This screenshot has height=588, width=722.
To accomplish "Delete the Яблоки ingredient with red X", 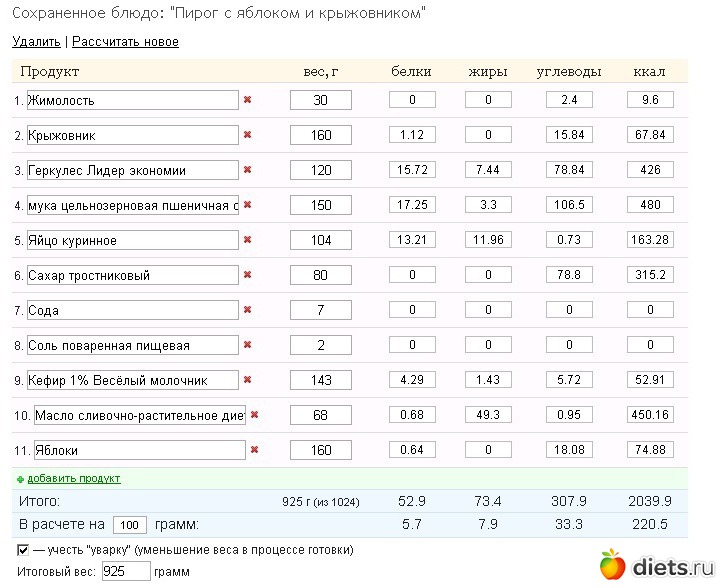I will pos(254,450).
